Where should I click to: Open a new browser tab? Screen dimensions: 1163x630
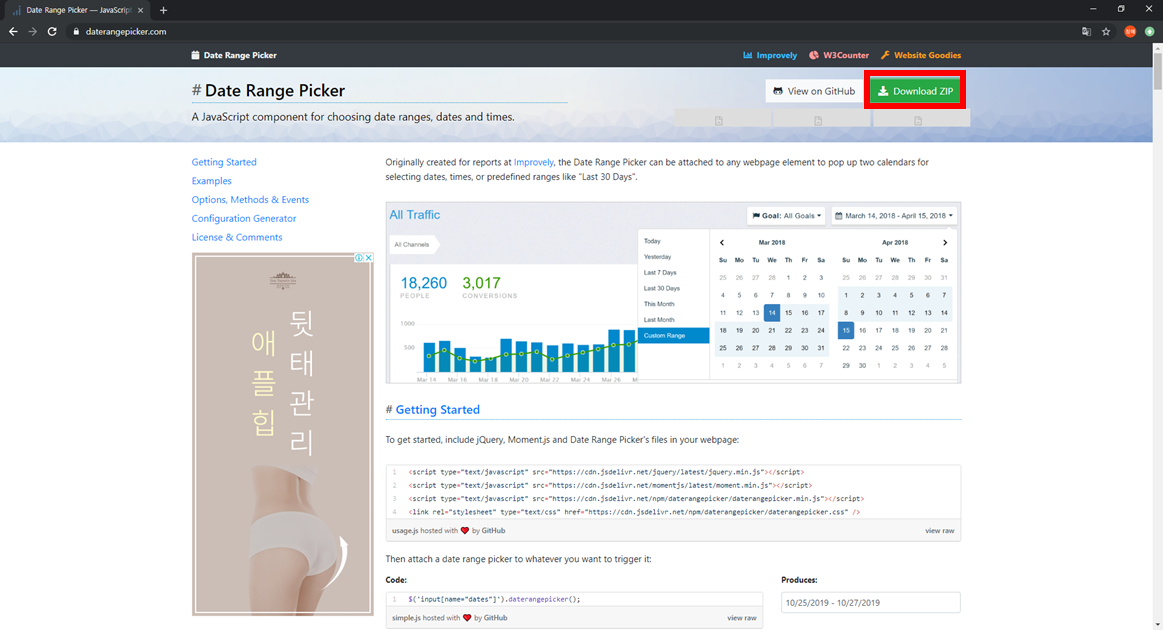163,10
